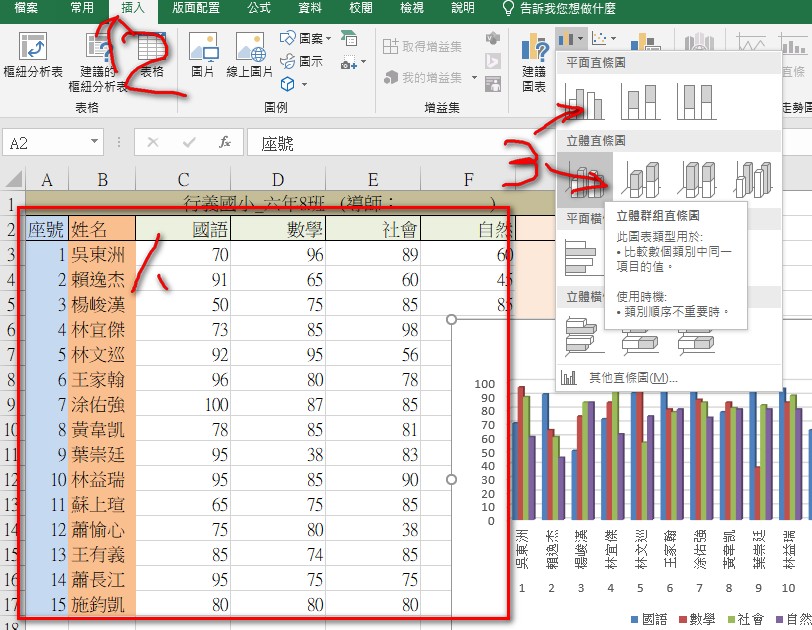Choose the 3-D stacked bar chart

point(641,342)
